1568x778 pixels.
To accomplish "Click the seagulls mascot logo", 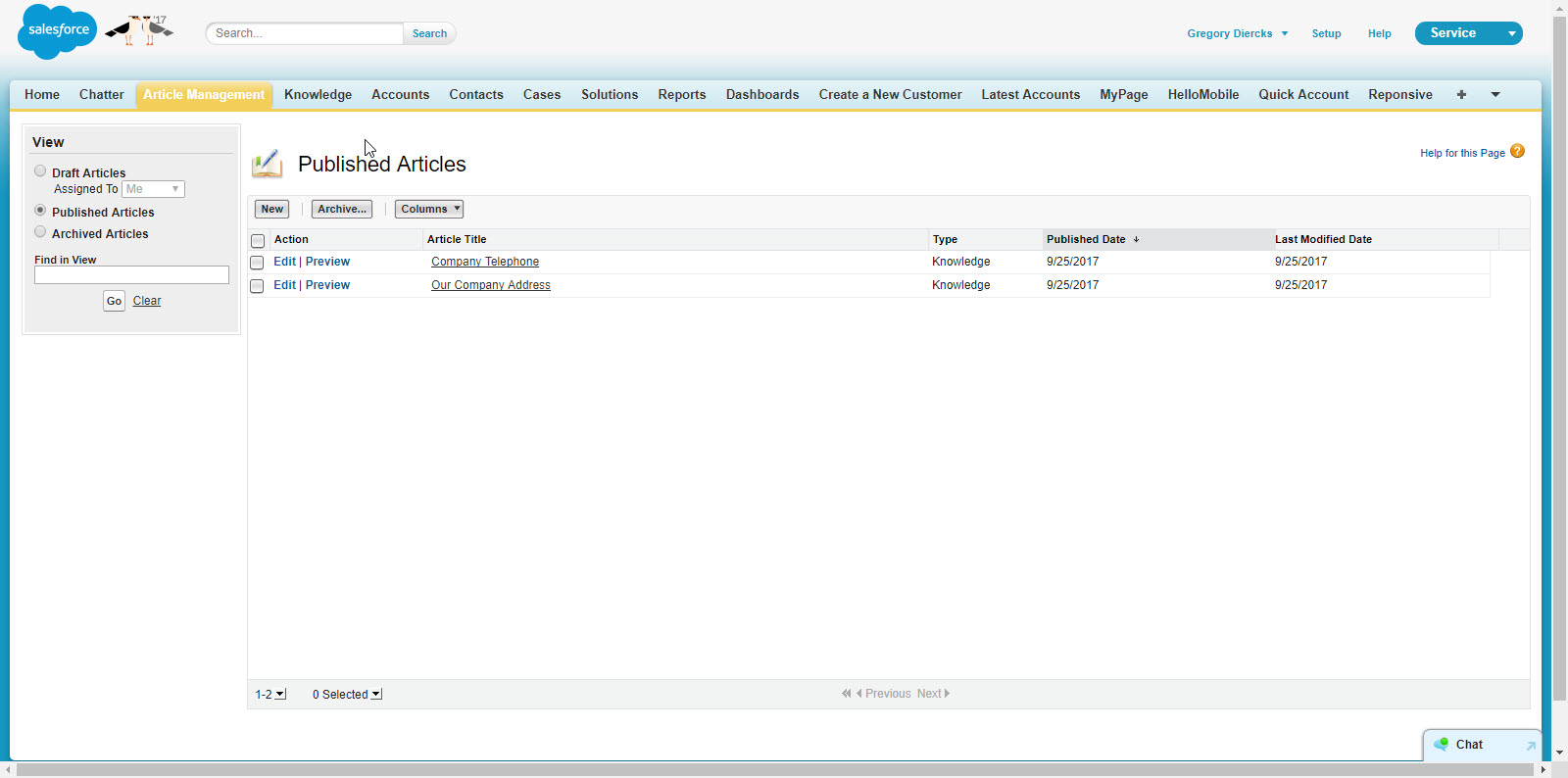I will click(139, 30).
